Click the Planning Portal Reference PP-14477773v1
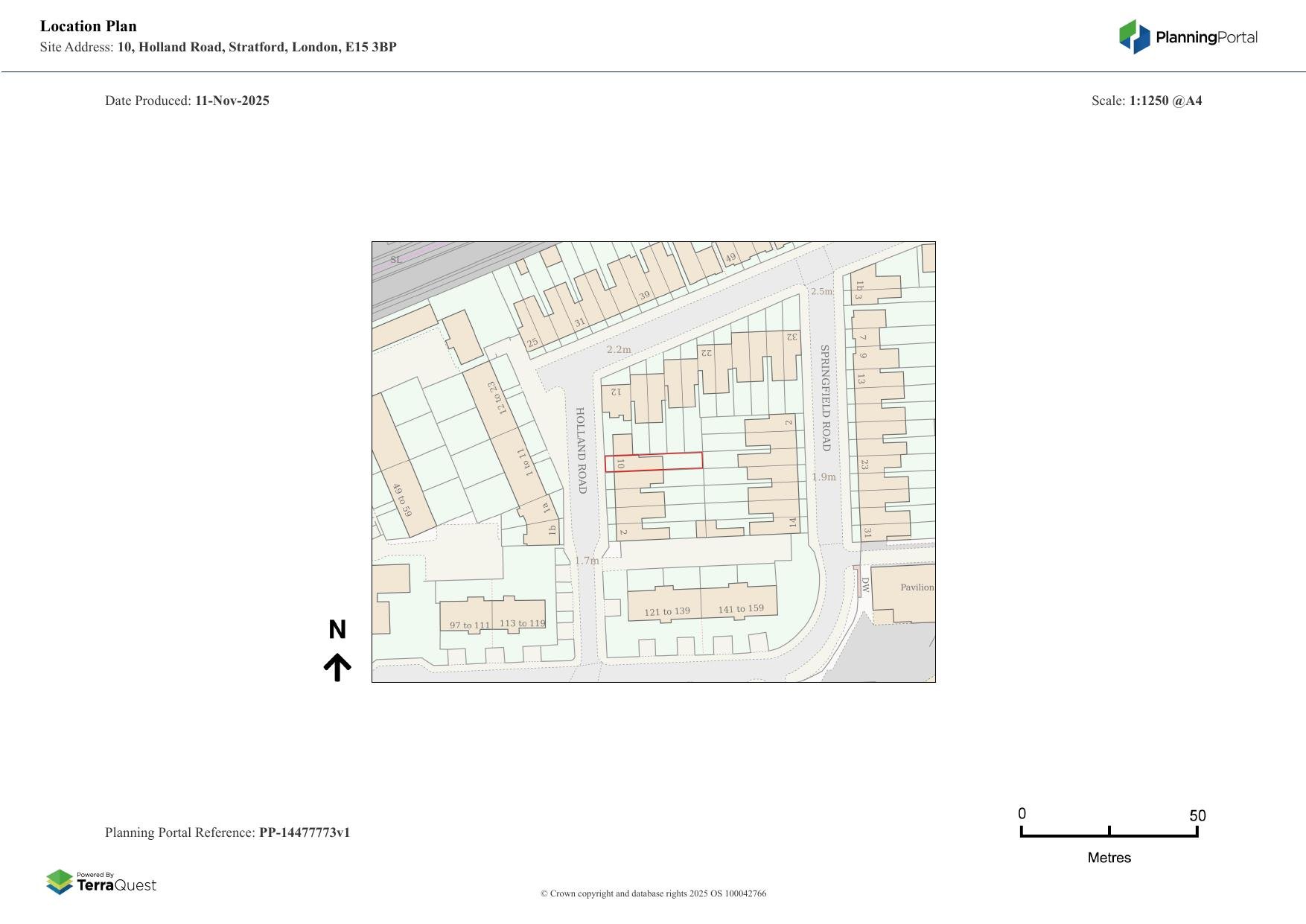Screen dimensions: 1306x924 tap(227, 832)
